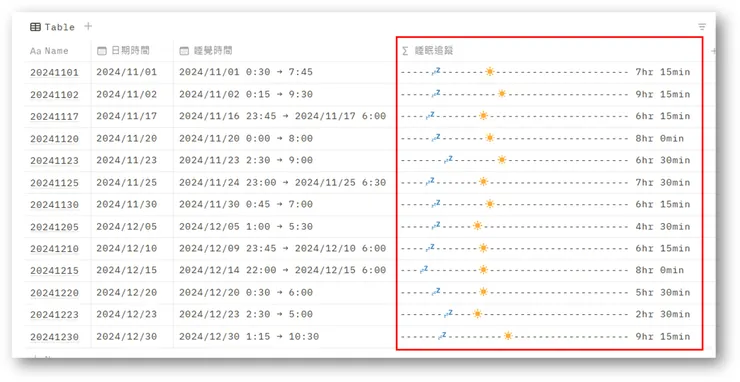Select date cell 2024/11/23
The image size is (740, 382).
tap(126, 160)
